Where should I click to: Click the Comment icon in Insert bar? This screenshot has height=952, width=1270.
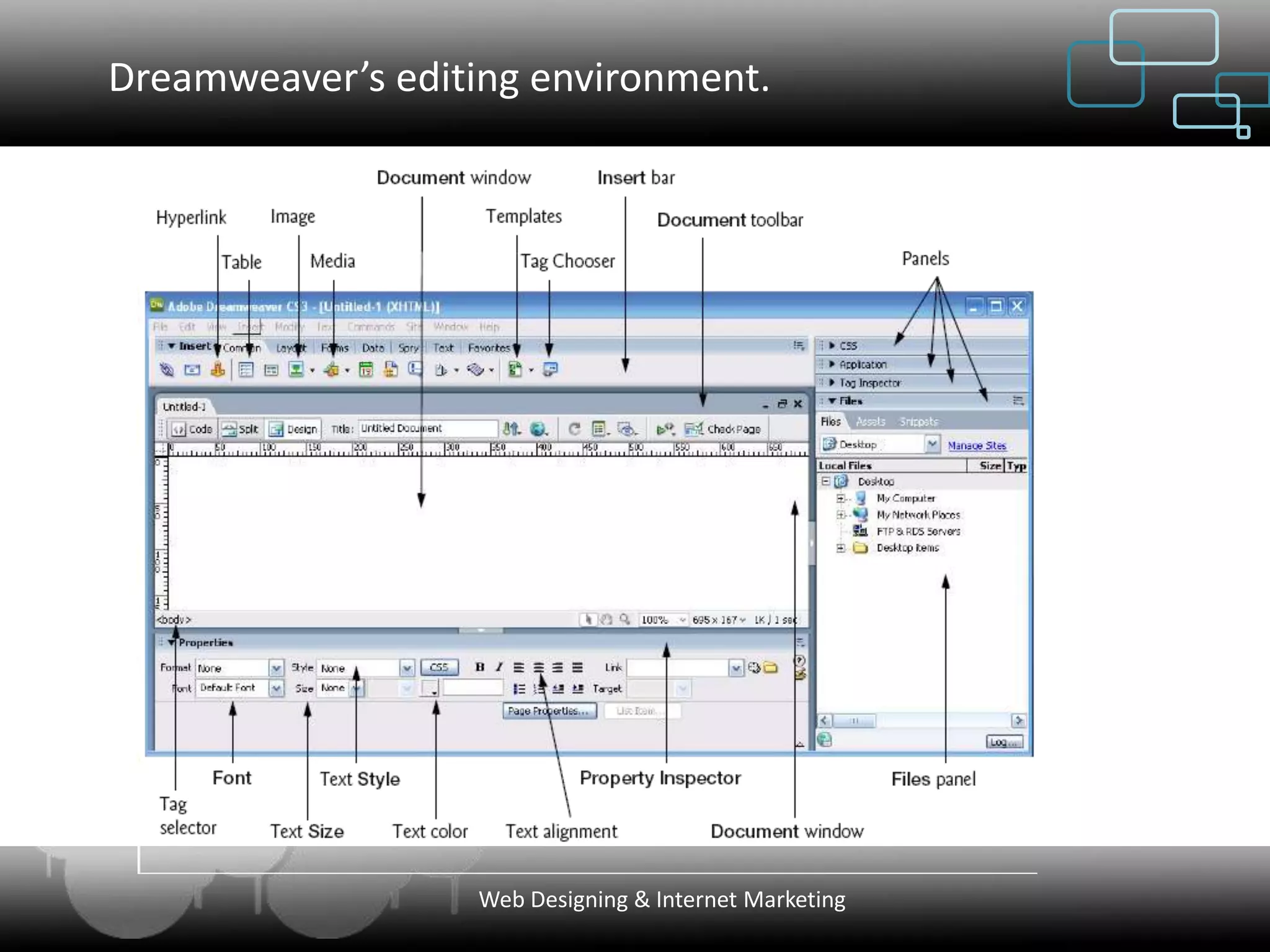coord(415,369)
